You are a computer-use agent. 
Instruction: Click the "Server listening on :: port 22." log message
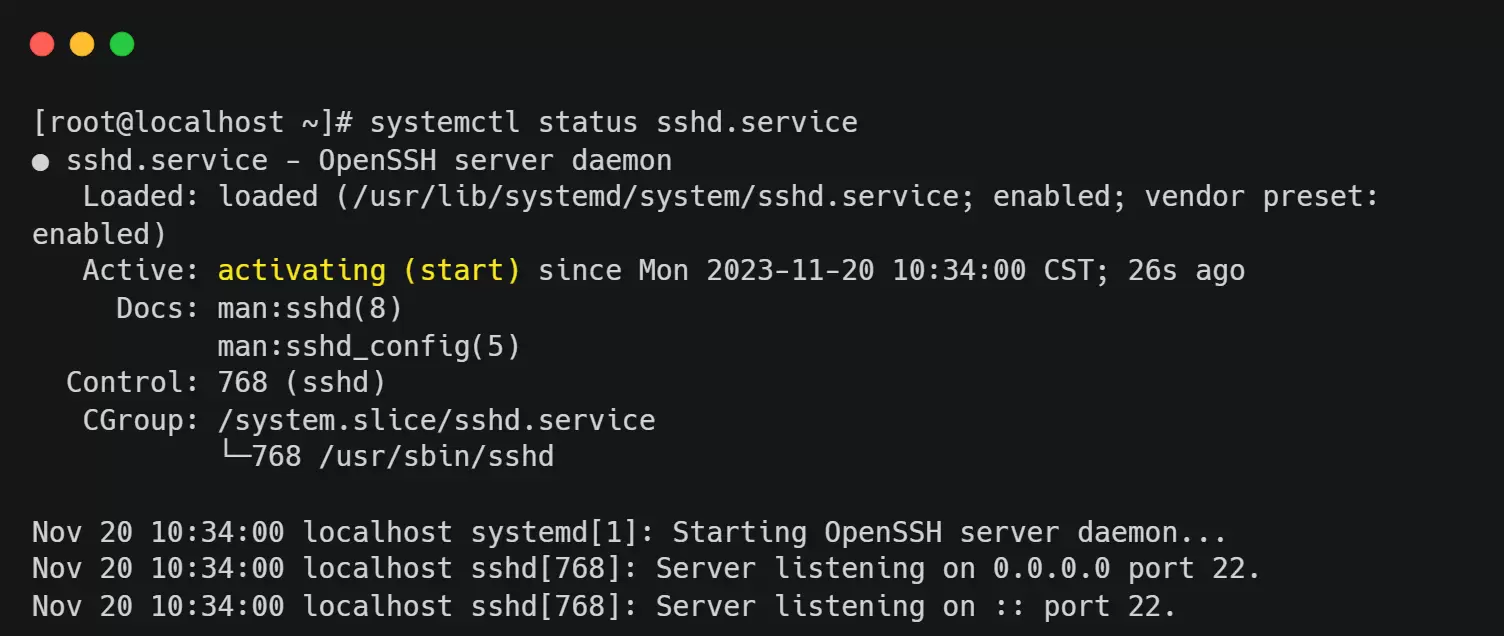tap(915, 606)
